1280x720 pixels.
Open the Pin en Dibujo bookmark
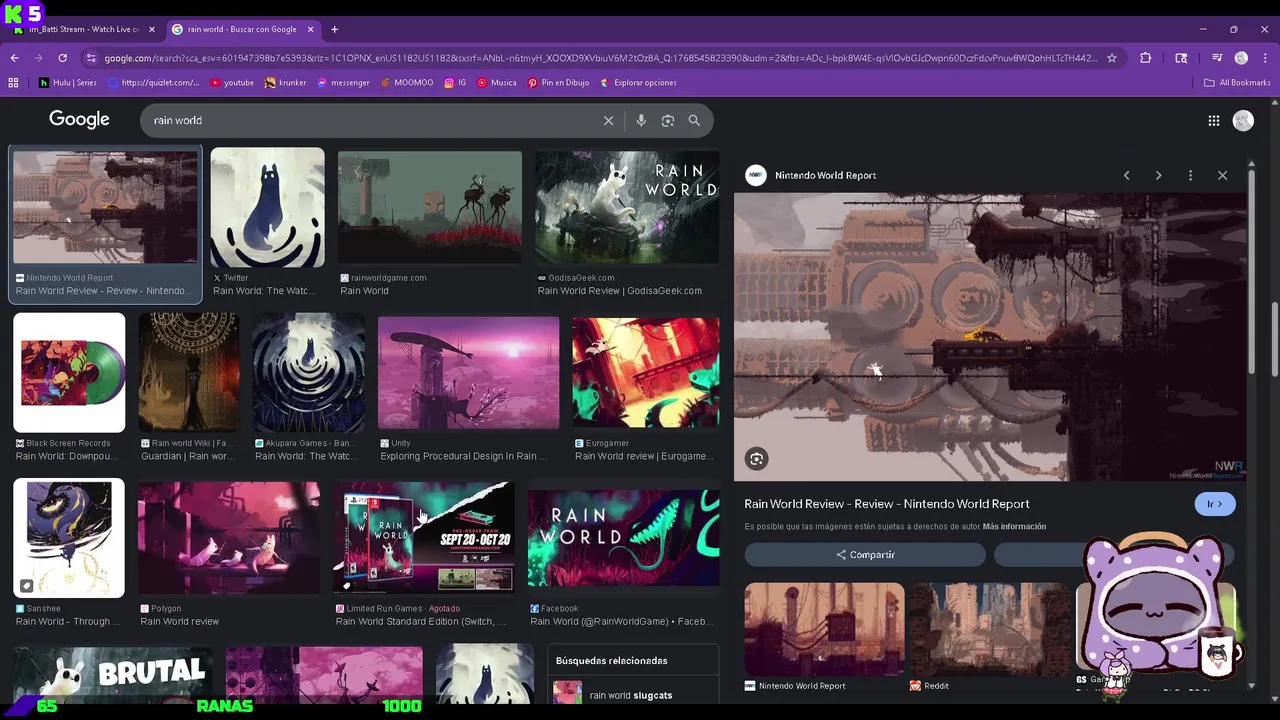559,83
